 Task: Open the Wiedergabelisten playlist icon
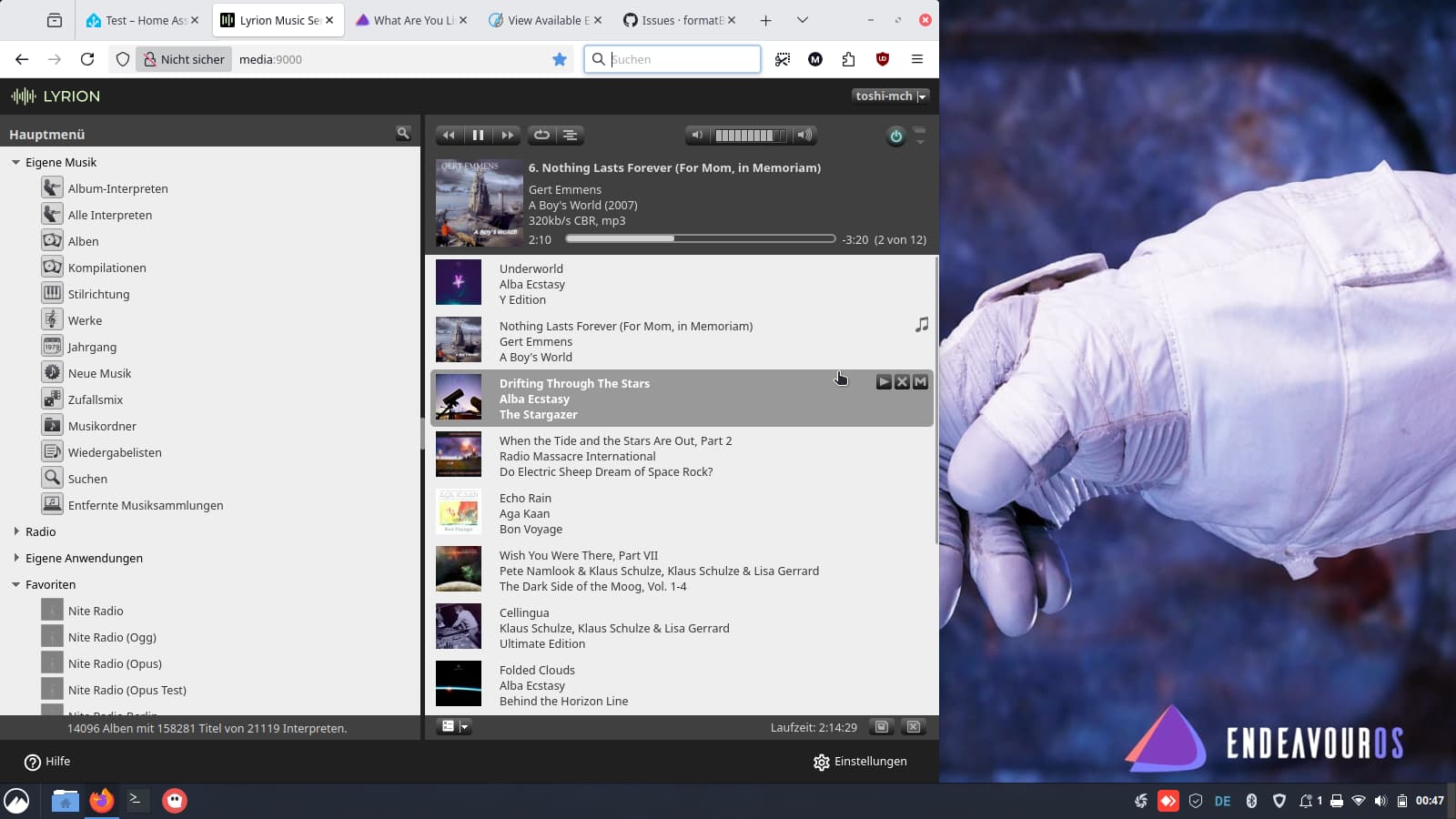52,451
